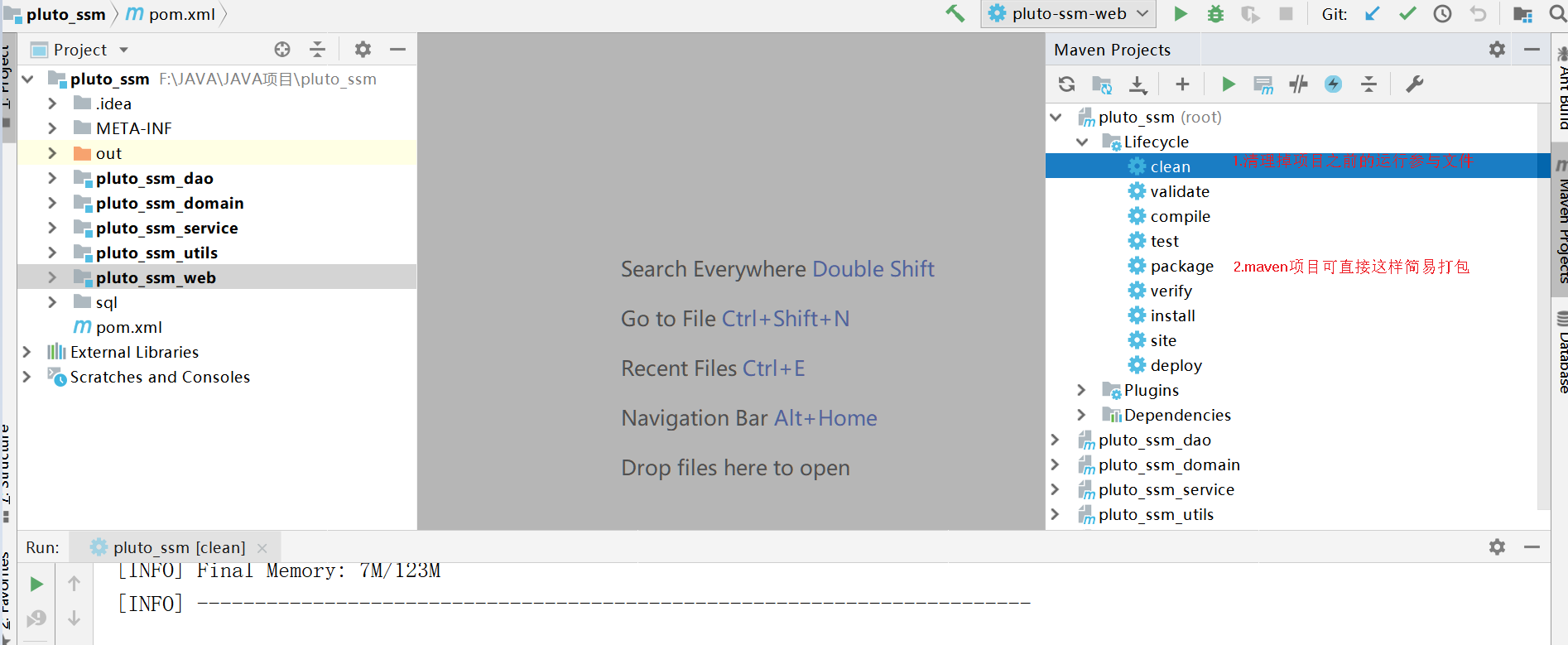Screen dimensions: 1568x645
Task: Open the Git history clock icon
Action: [x=1442, y=14]
